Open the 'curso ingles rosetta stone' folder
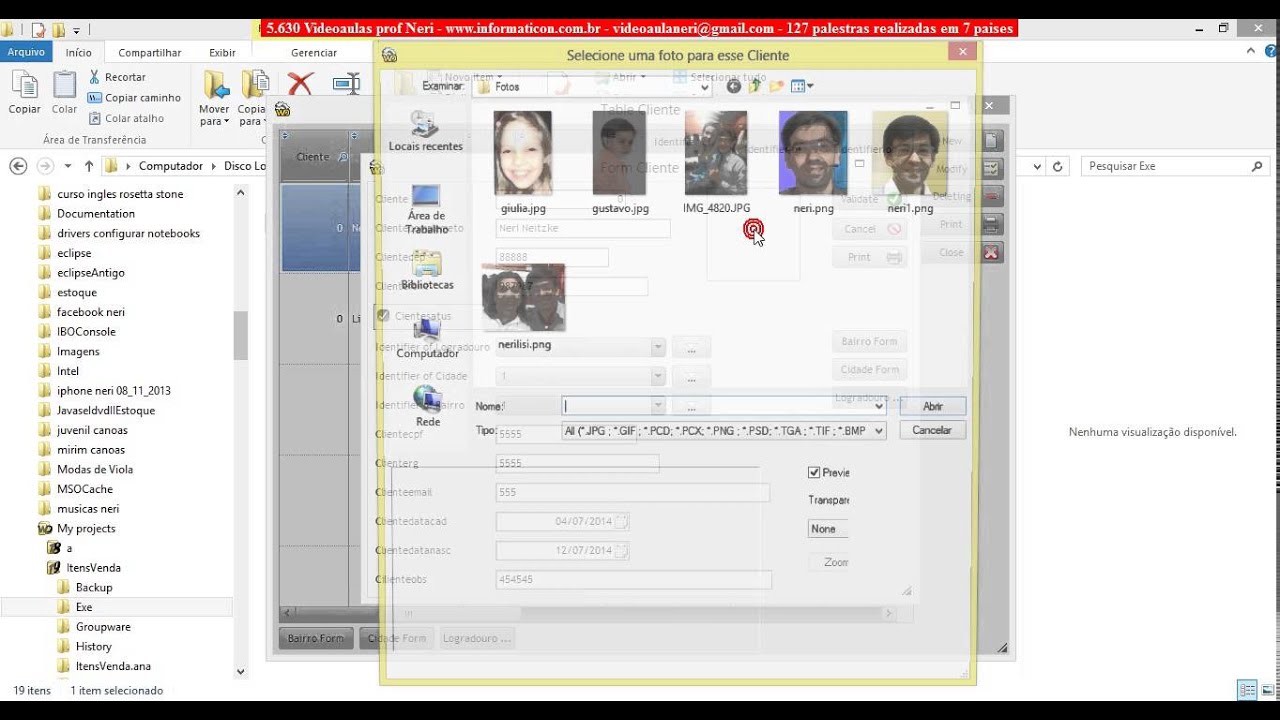 pos(120,194)
